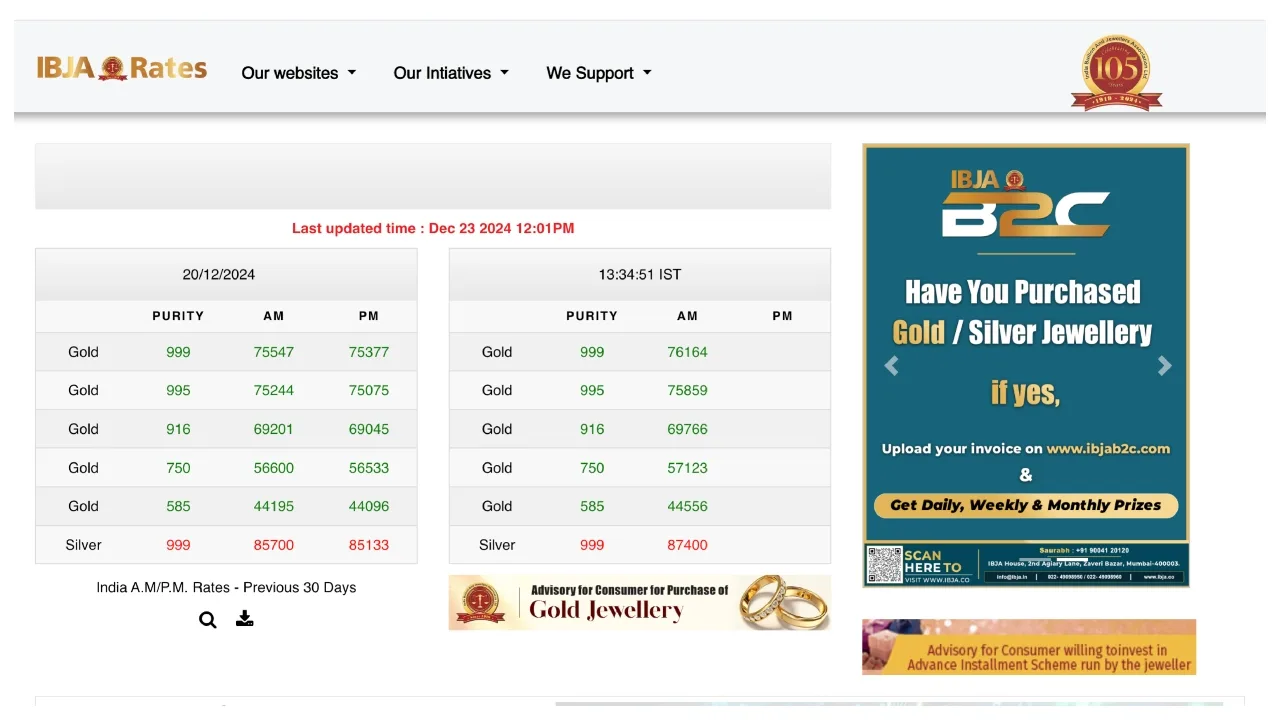Click Gold 750 PM rate 56533

pyautogui.click(x=369, y=467)
